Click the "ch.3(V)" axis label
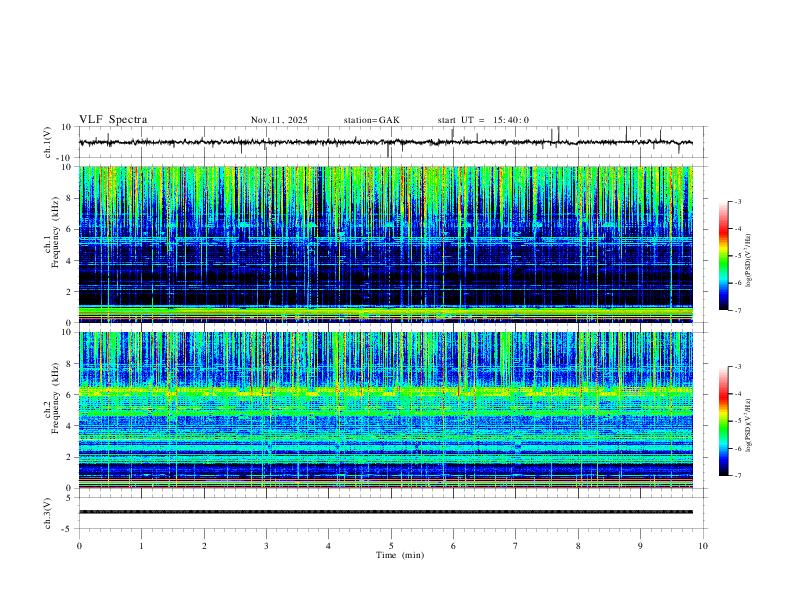This screenshot has width=792, height=612. pos(48,513)
